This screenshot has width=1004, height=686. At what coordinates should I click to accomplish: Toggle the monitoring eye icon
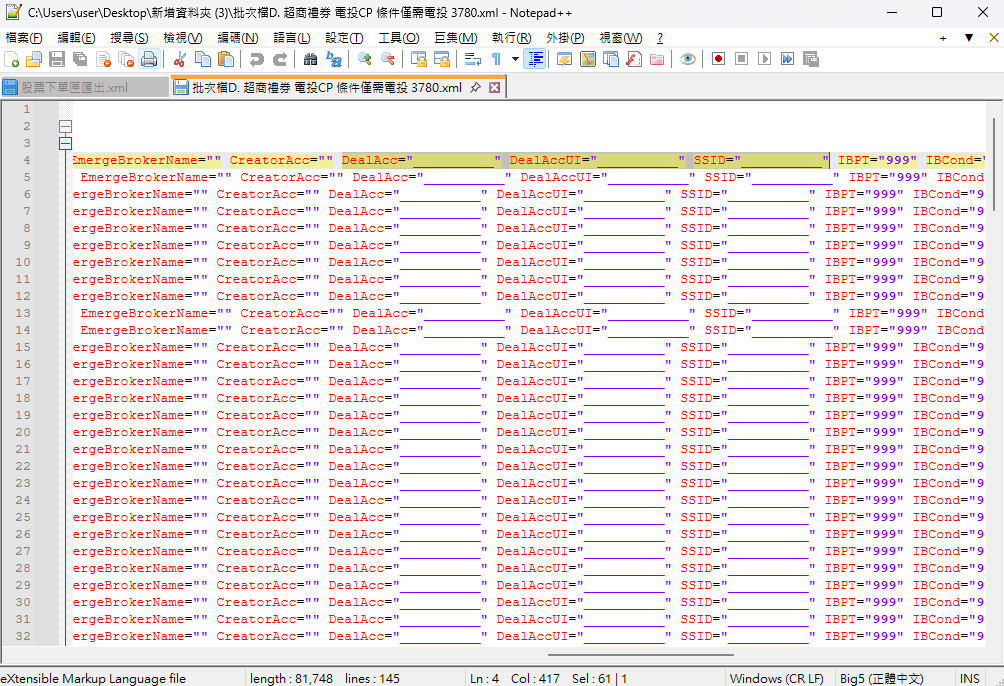coord(688,60)
